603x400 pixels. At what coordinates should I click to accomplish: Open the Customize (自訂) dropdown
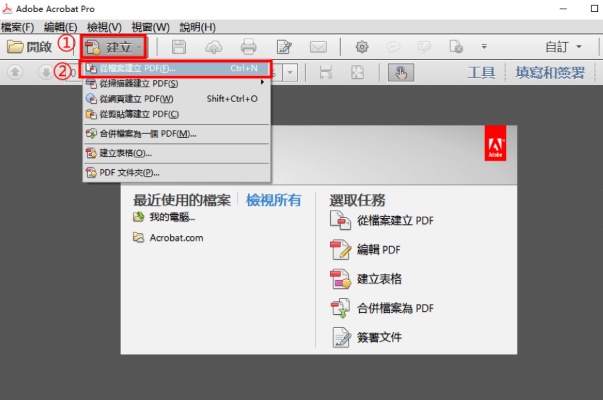(563, 47)
